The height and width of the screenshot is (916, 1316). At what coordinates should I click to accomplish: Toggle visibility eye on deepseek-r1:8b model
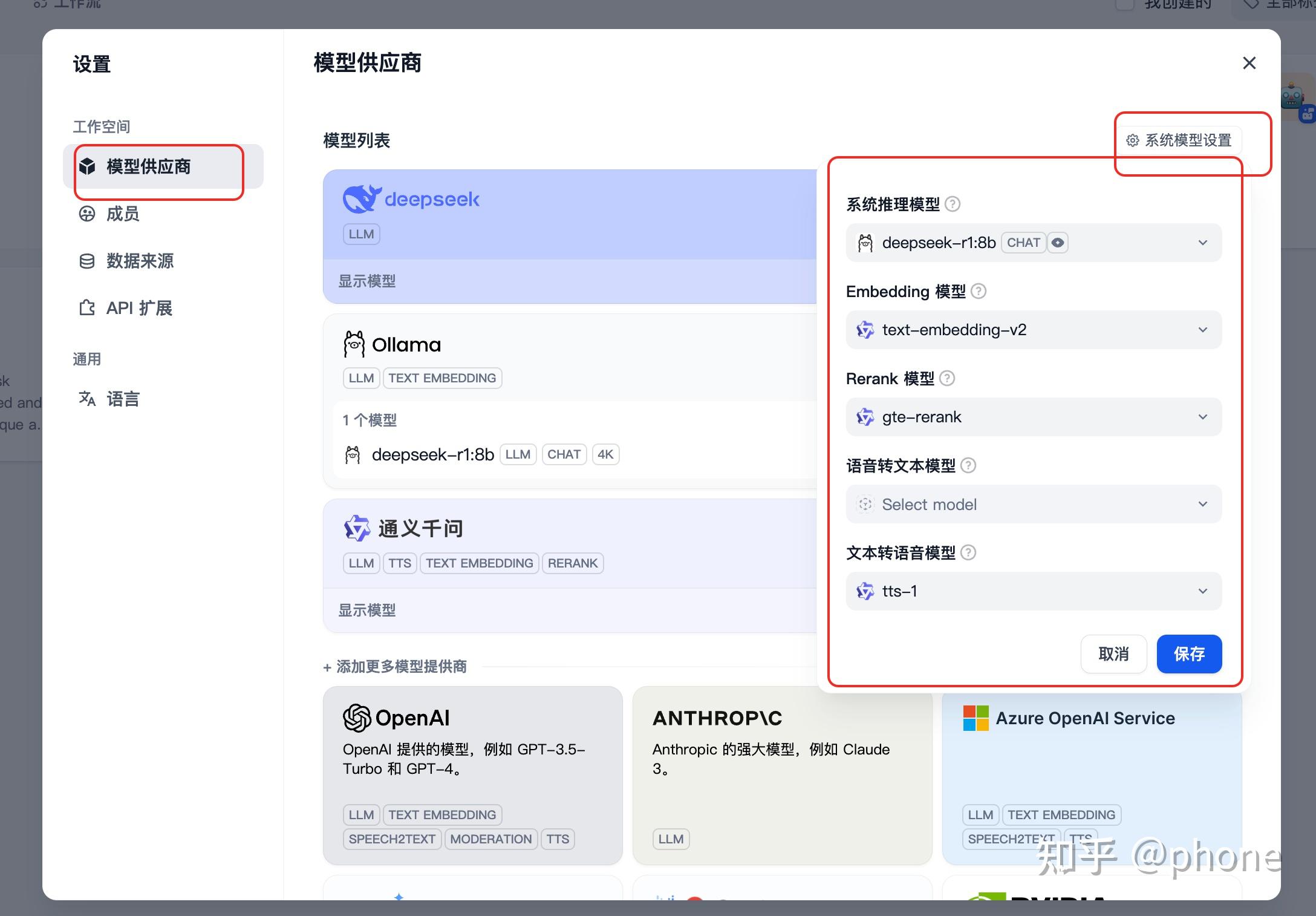(1057, 243)
